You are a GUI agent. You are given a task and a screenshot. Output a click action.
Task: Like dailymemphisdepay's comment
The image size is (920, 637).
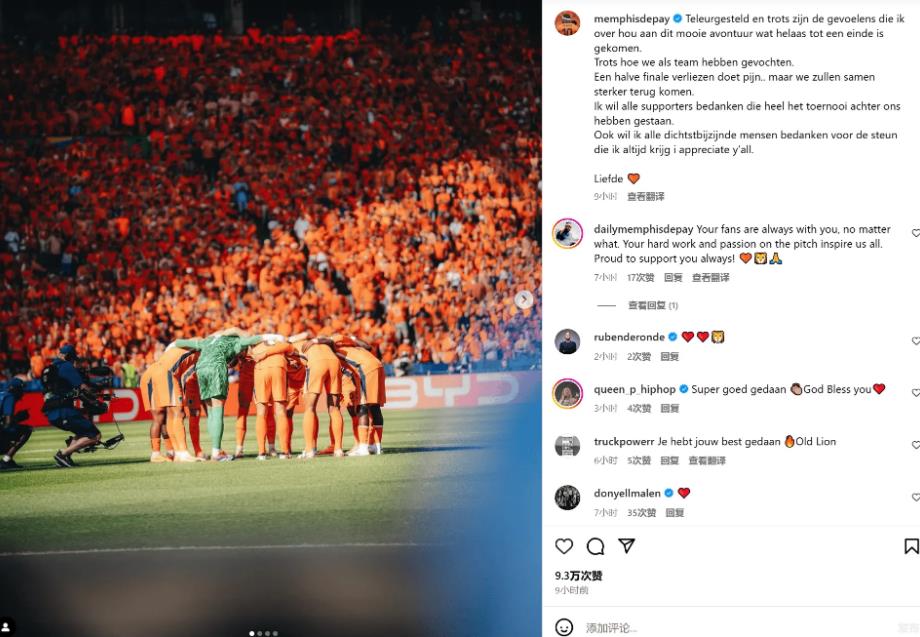point(915,233)
